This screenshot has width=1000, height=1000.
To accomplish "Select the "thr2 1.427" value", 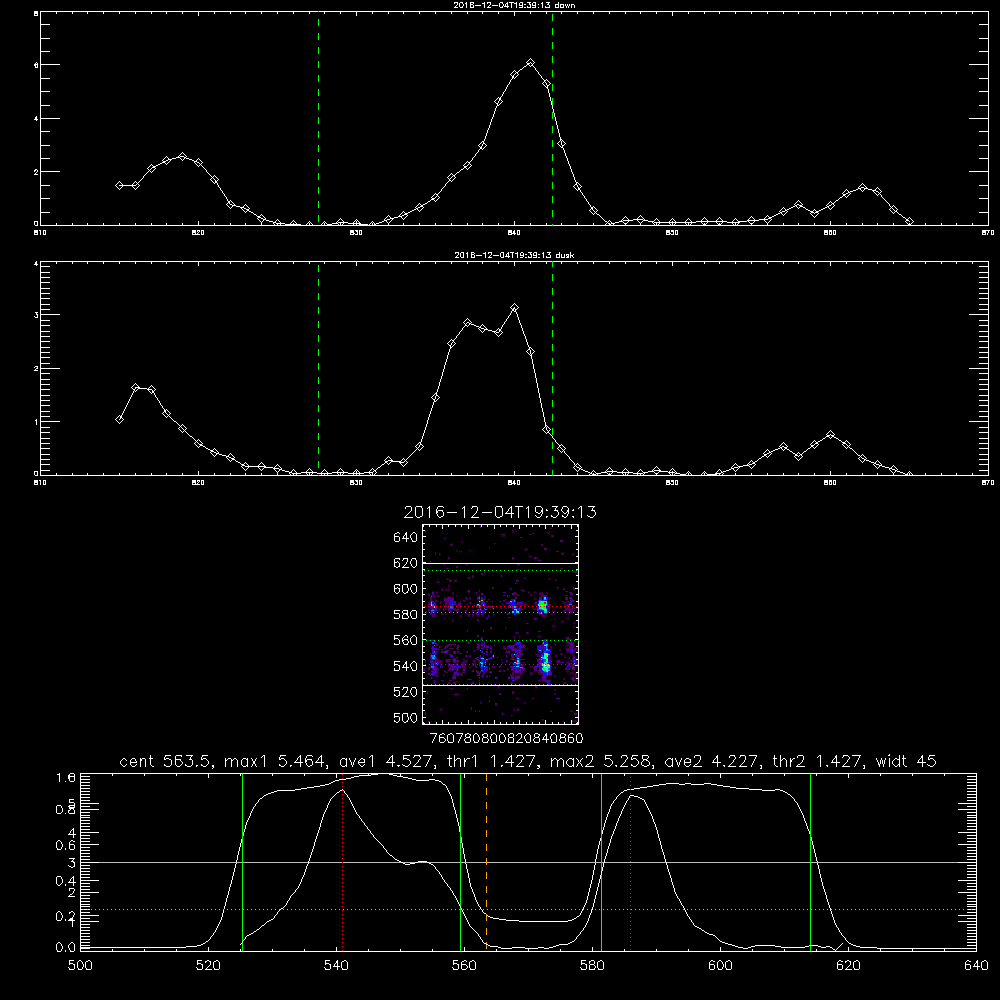I will [817, 761].
